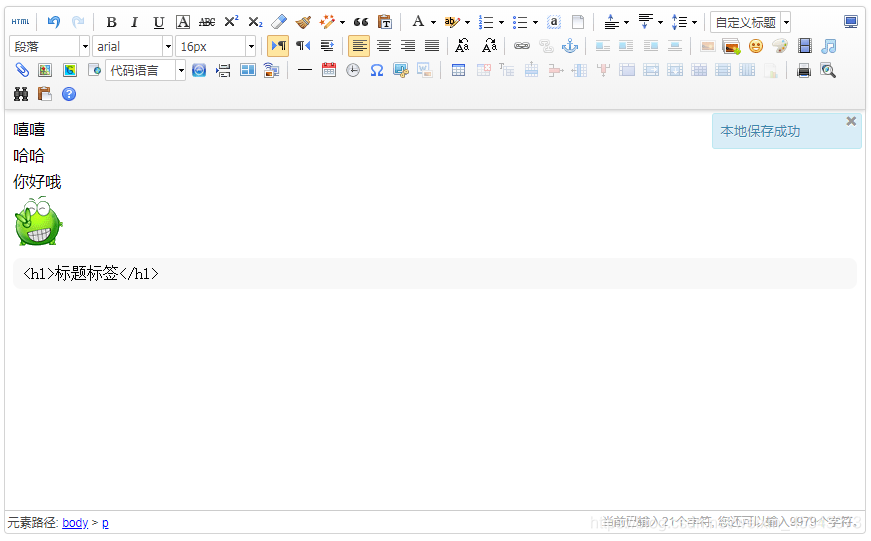Align text right

click(408, 46)
